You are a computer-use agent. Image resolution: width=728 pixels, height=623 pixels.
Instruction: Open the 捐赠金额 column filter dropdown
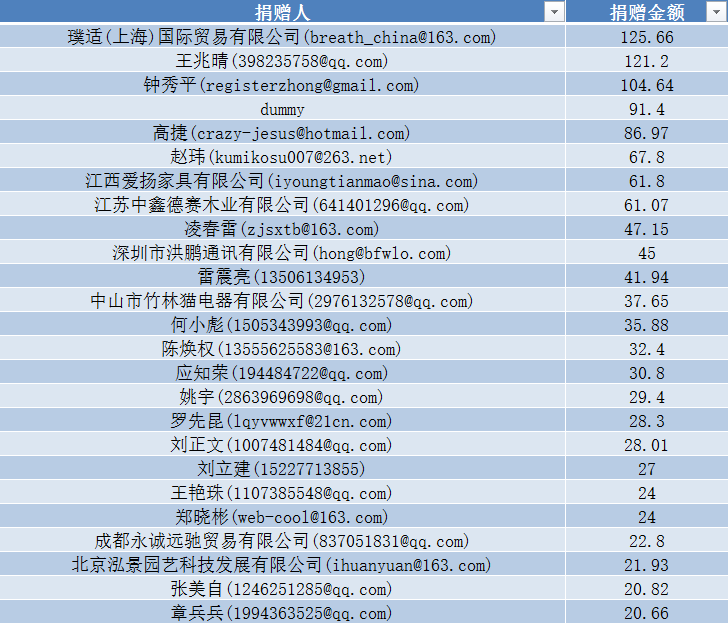click(x=716, y=12)
